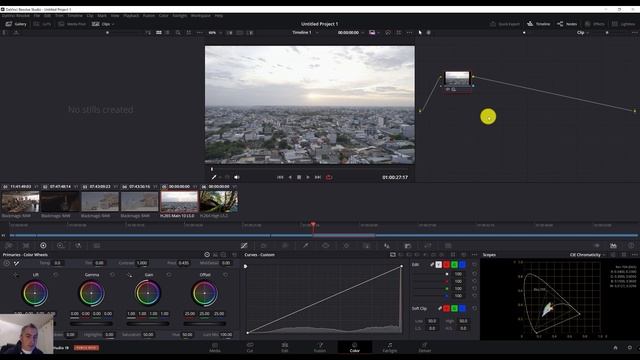Reset the Offset color wheel

click(x=225, y=275)
